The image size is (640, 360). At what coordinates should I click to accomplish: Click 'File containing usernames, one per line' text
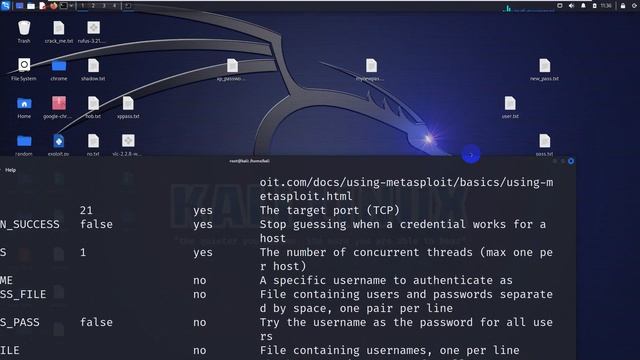tap(389, 350)
